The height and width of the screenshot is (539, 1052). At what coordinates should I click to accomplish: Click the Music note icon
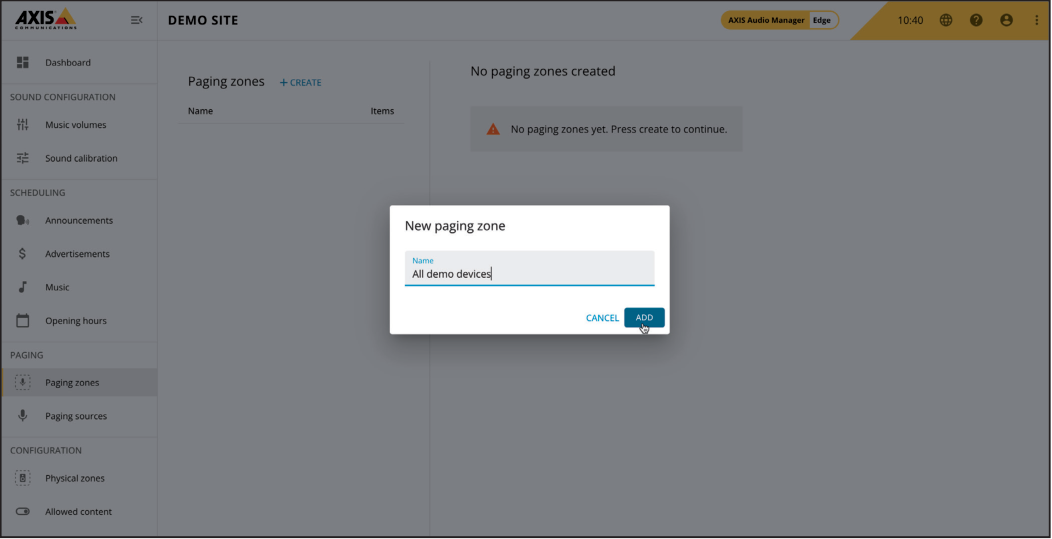coord(23,287)
